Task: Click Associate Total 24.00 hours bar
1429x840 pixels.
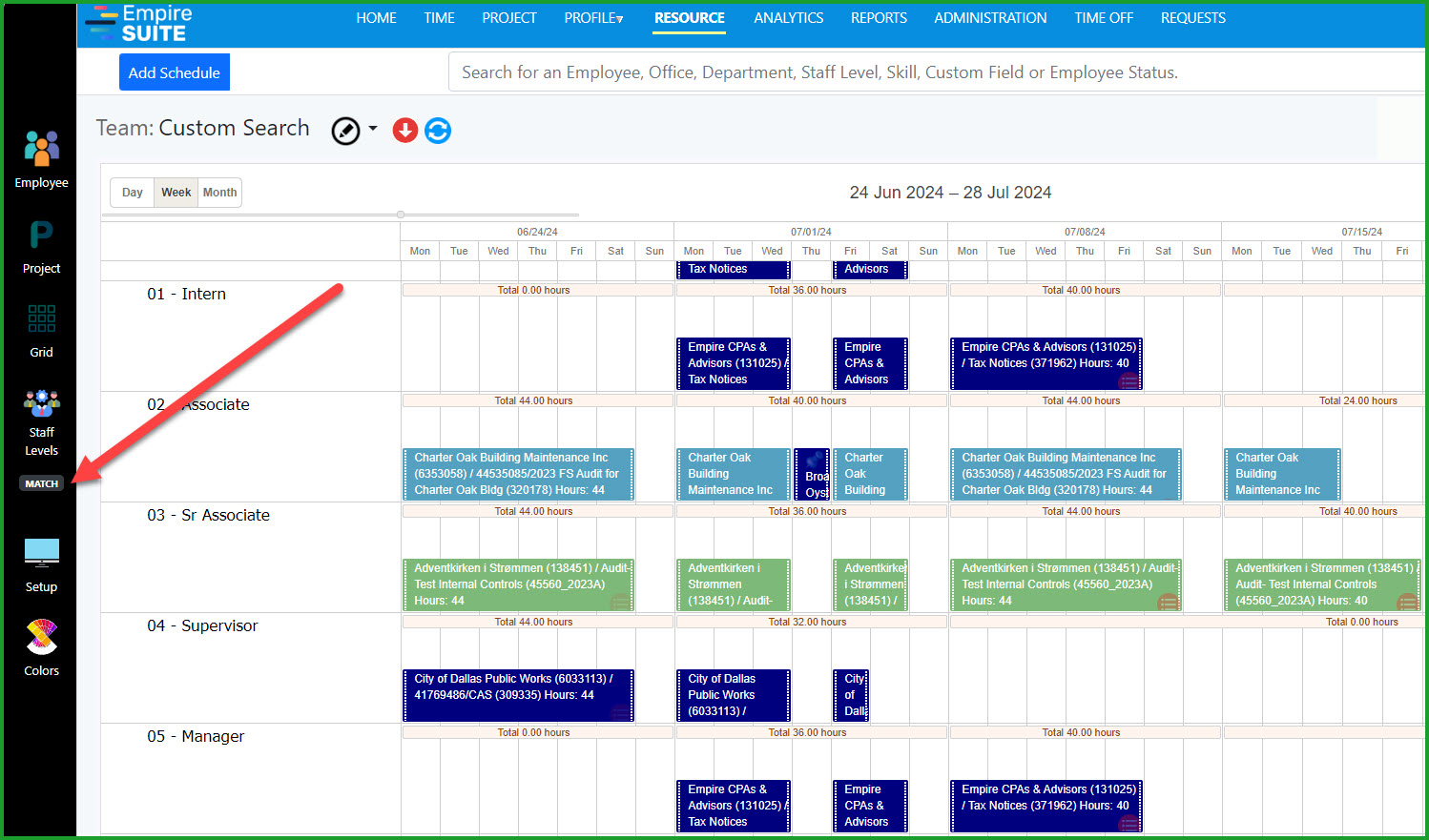Action: (1324, 400)
